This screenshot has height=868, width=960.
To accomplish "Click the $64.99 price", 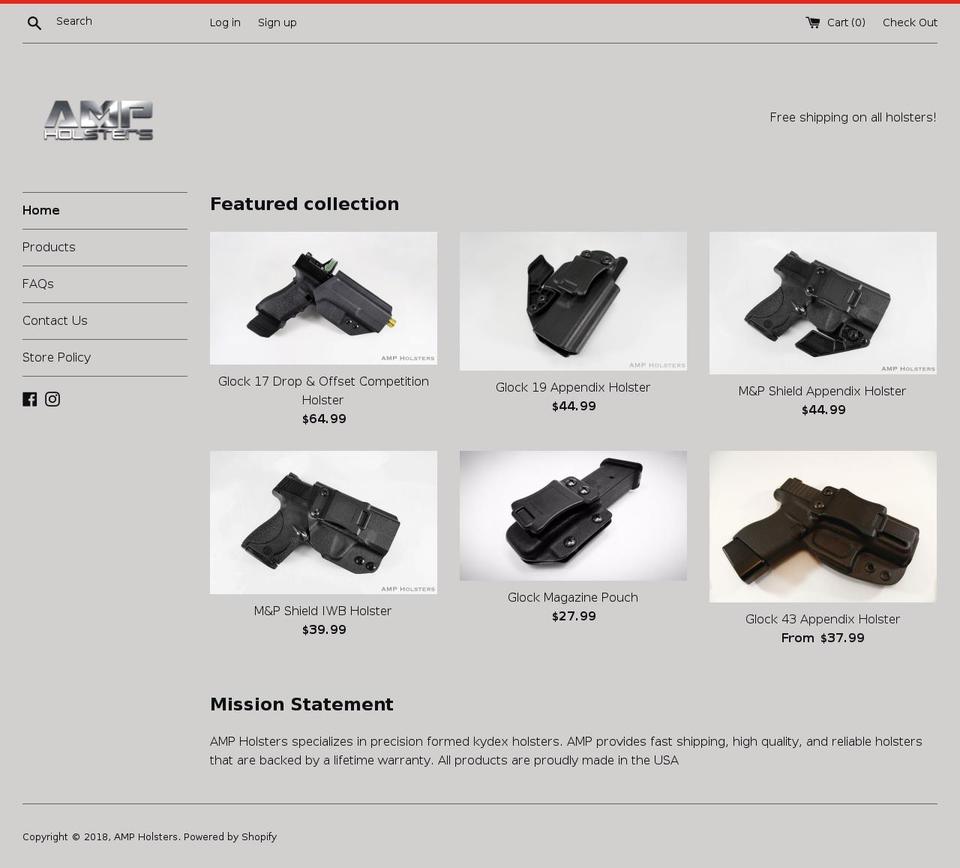I will click(324, 419).
